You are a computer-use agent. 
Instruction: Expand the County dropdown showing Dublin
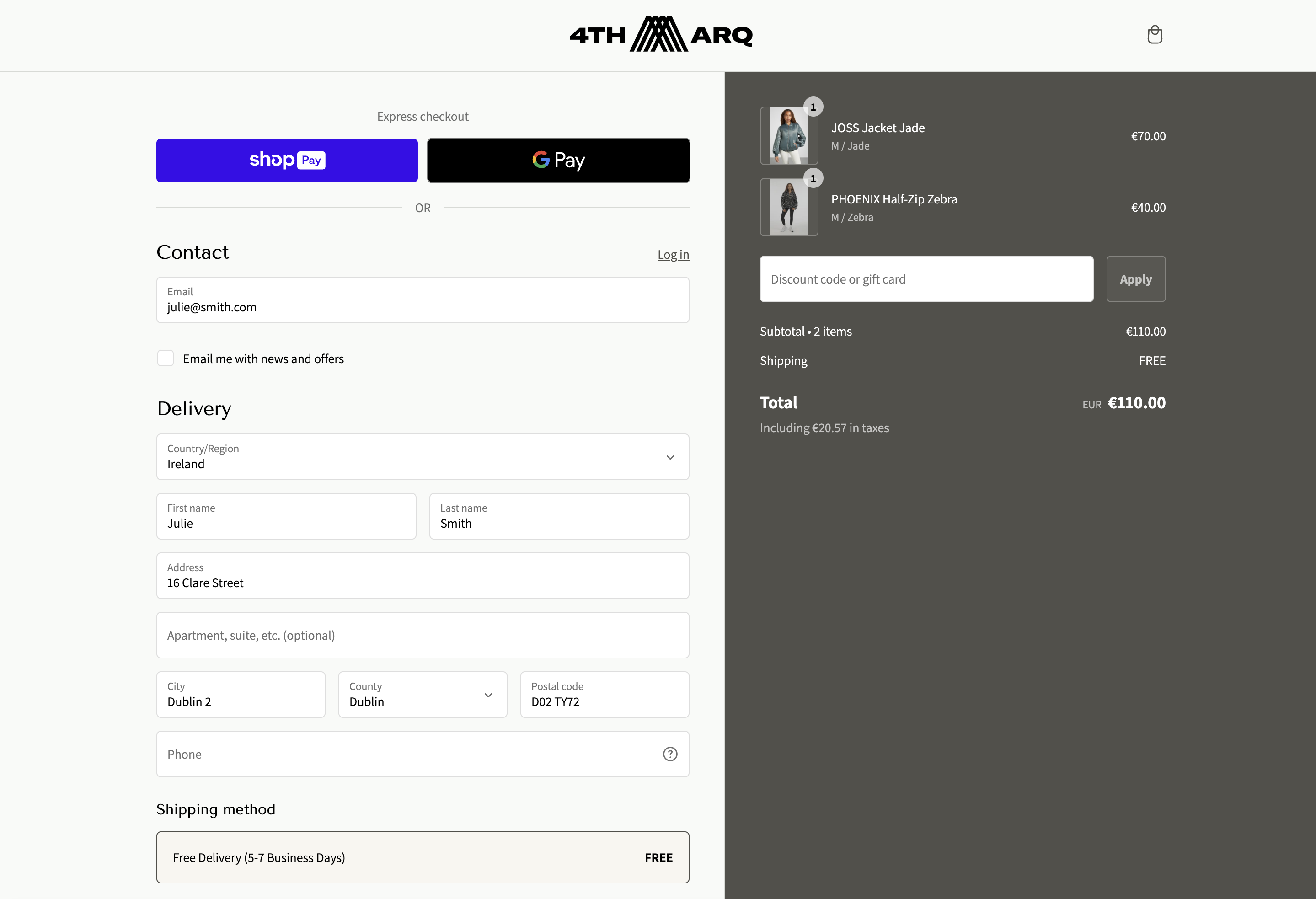tap(423, 695)
